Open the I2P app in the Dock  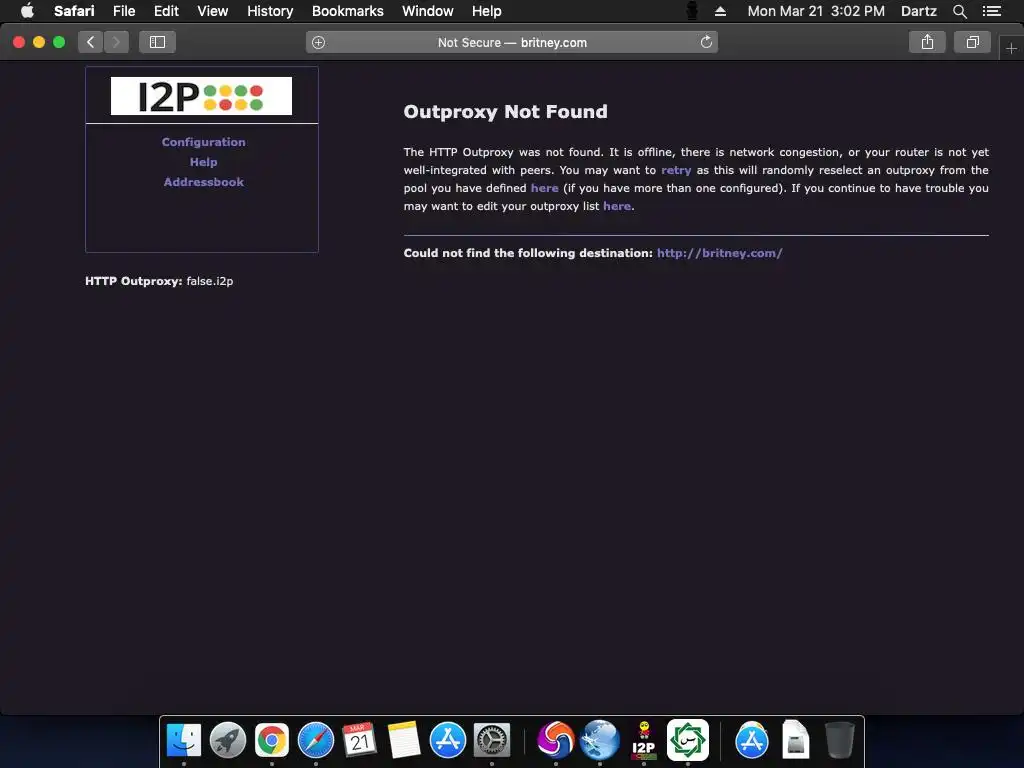coord(644,741)
